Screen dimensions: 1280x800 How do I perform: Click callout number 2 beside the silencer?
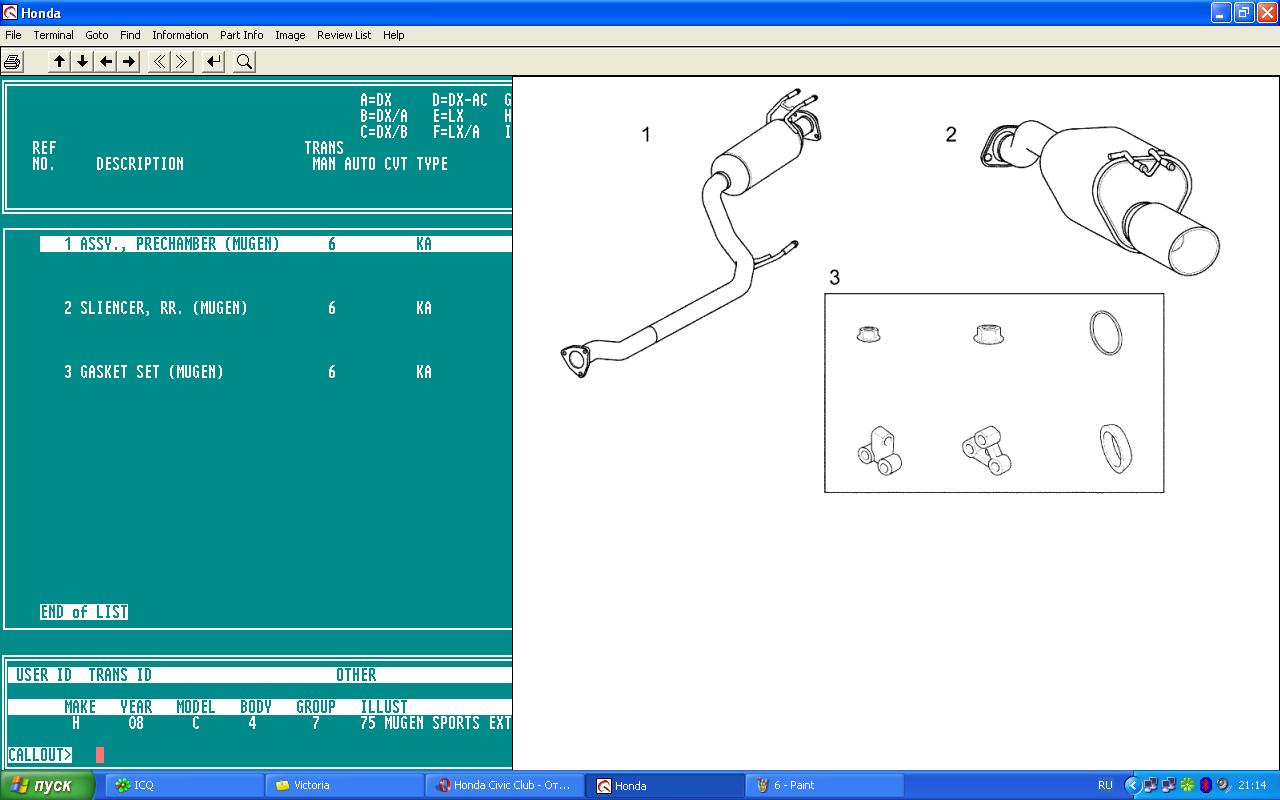coord(951,134)
